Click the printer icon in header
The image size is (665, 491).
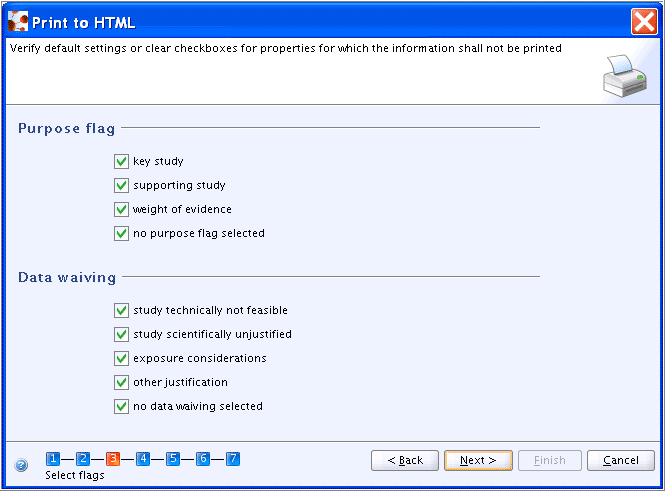coord(625,76)
